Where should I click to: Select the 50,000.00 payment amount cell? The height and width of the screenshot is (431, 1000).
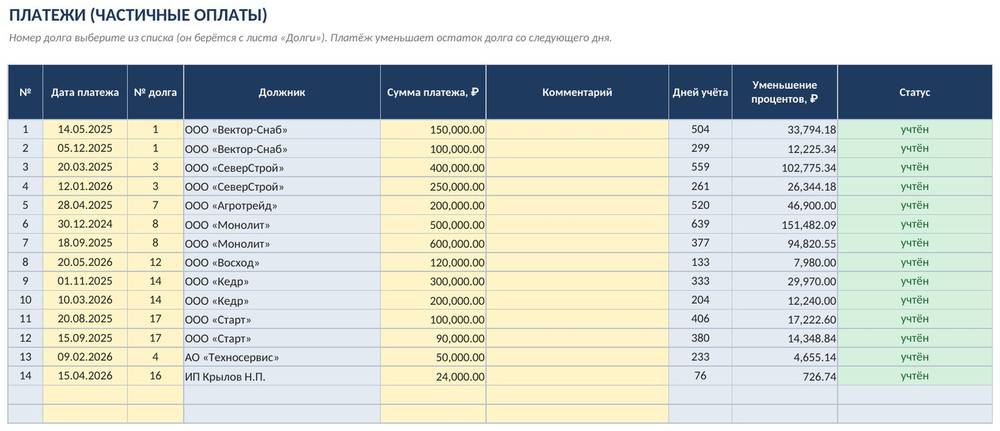[433, 357]
